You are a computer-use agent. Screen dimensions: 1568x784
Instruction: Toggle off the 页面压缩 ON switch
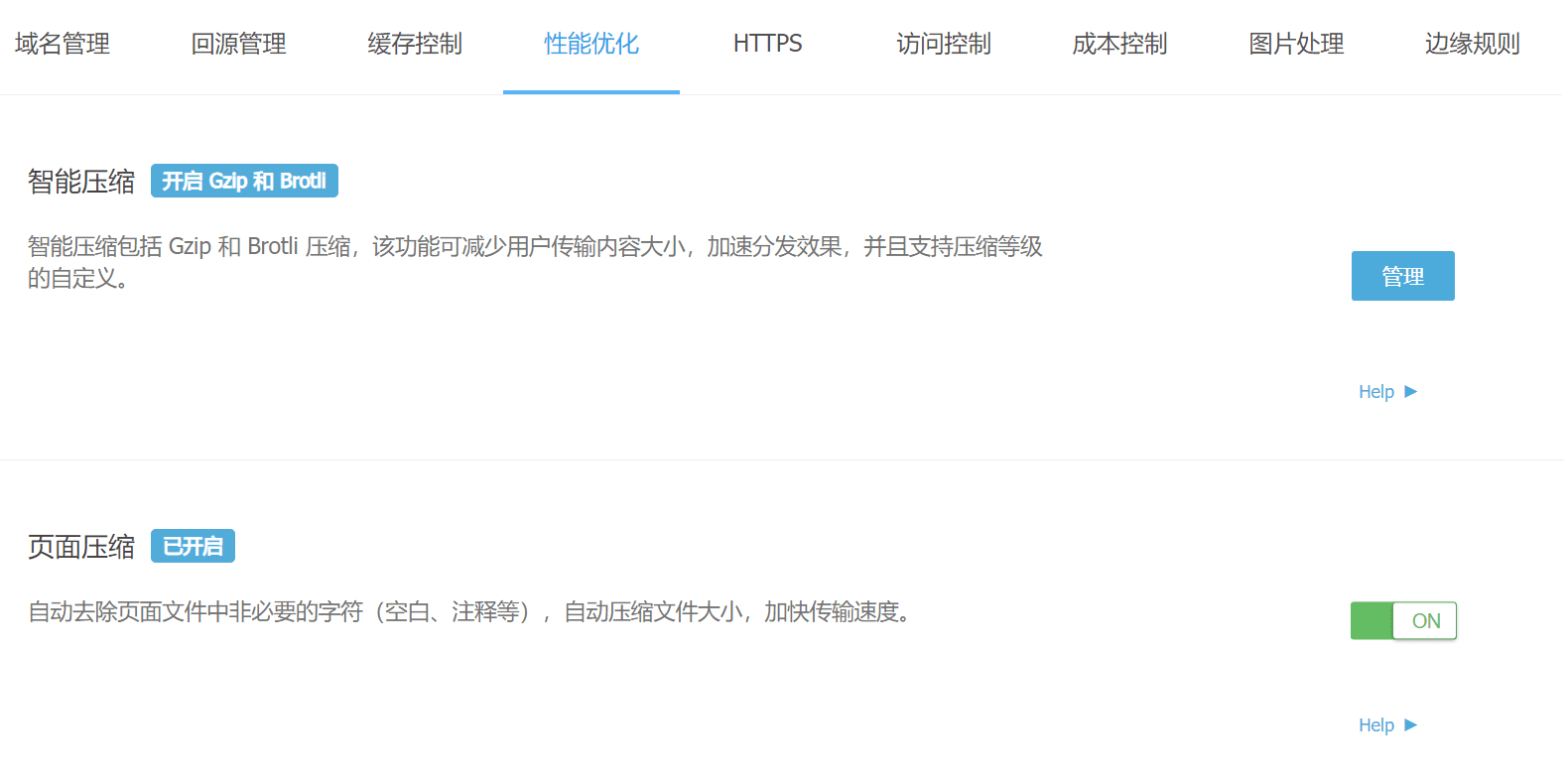pos(1403,620)
